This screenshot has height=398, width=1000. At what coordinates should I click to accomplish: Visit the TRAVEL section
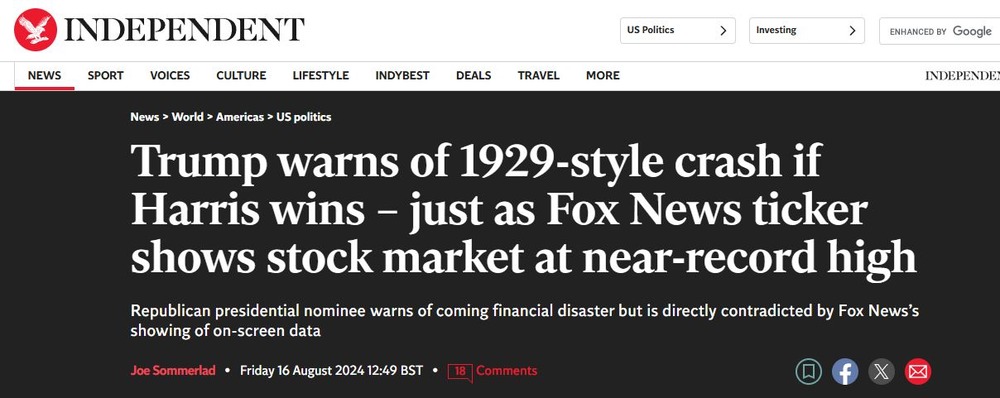tap(538, 75)
